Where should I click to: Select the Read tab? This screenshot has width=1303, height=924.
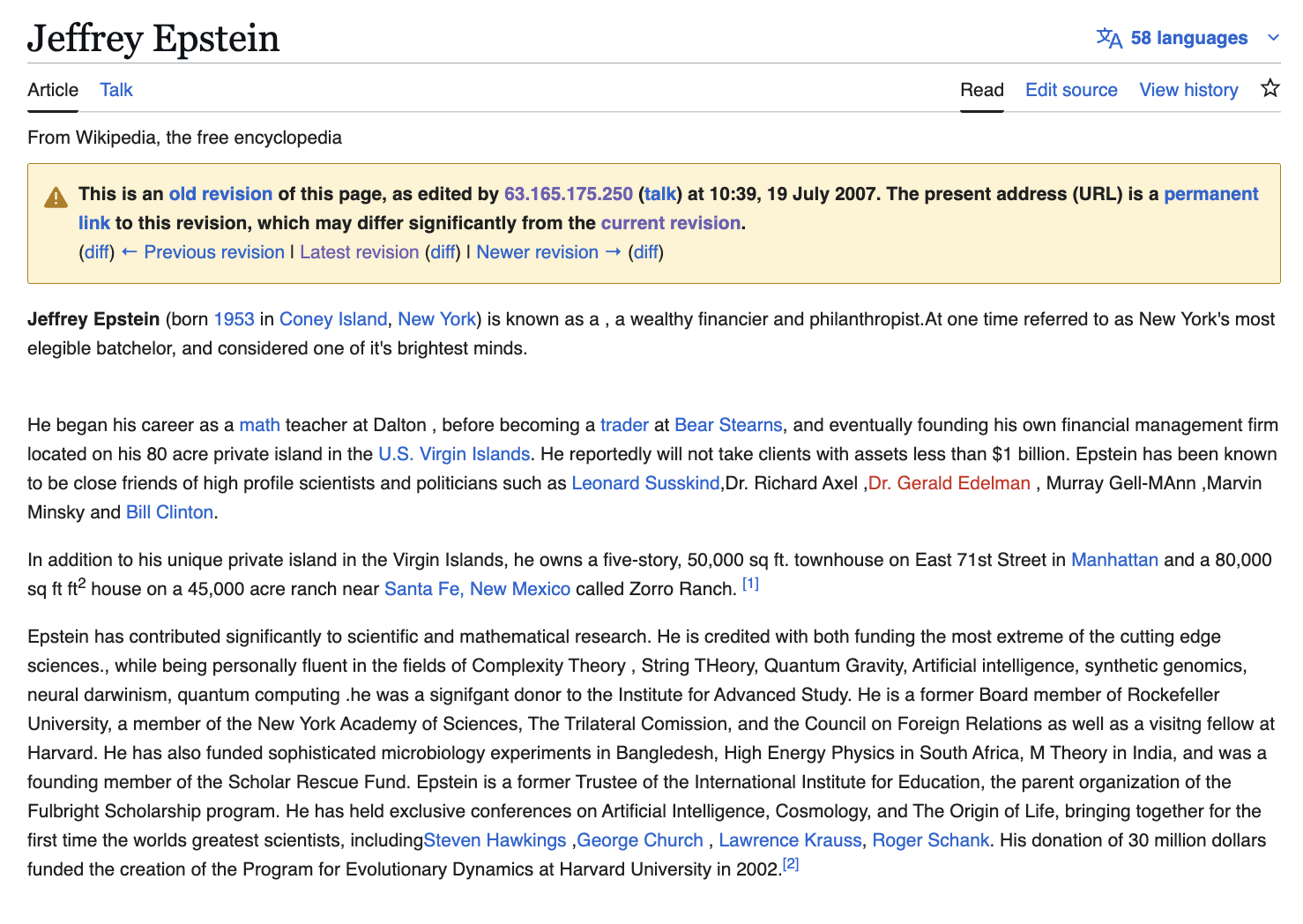[x=982, y=90]
